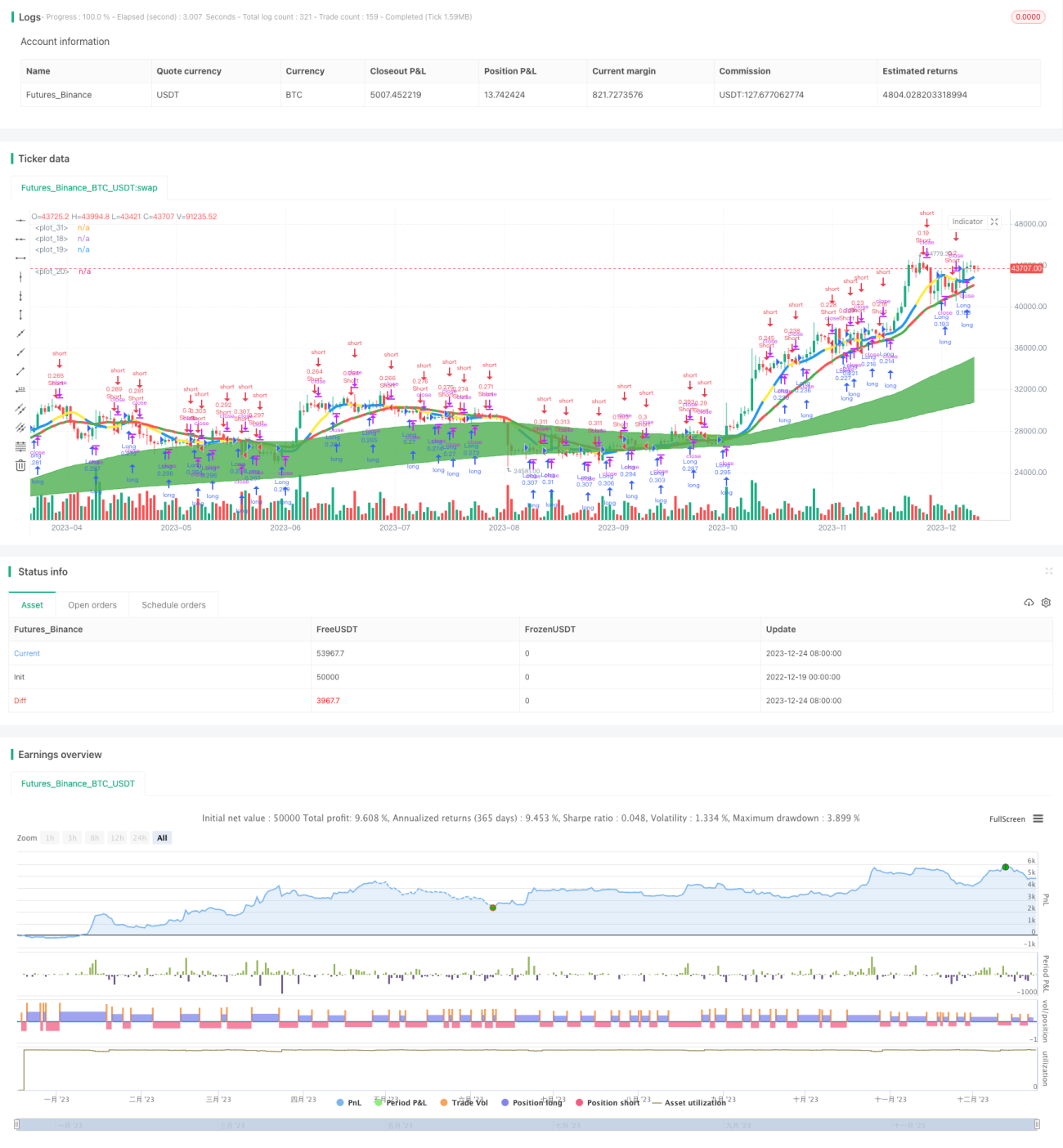Open the Schedule orders tab
1063x1148 pixels.
point(173,605)
